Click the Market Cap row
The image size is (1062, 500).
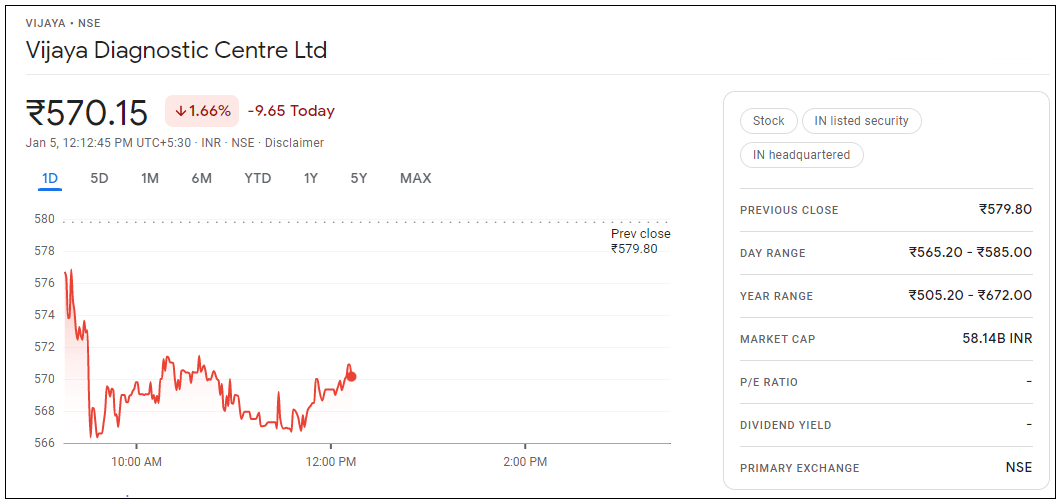[885, 339]
